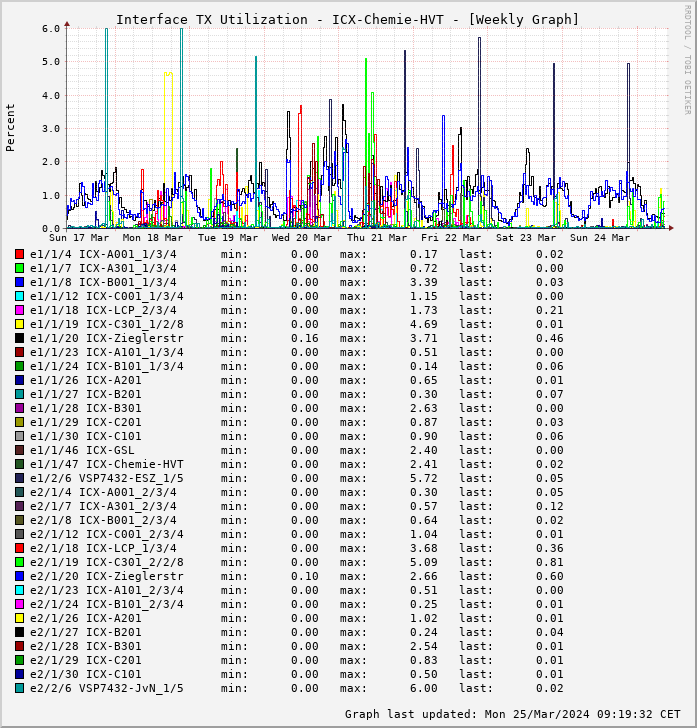
Task: Select the Sun 17 Mar date marker
Action: [x=79, y=238]
